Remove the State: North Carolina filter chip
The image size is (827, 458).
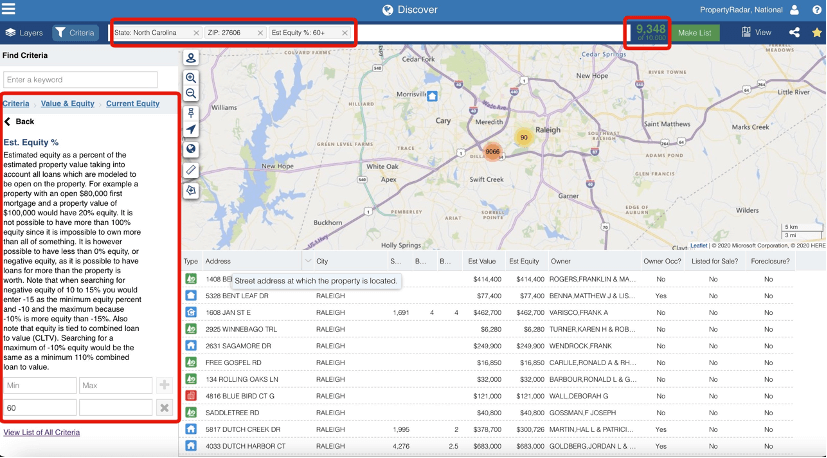click(196, 33)
